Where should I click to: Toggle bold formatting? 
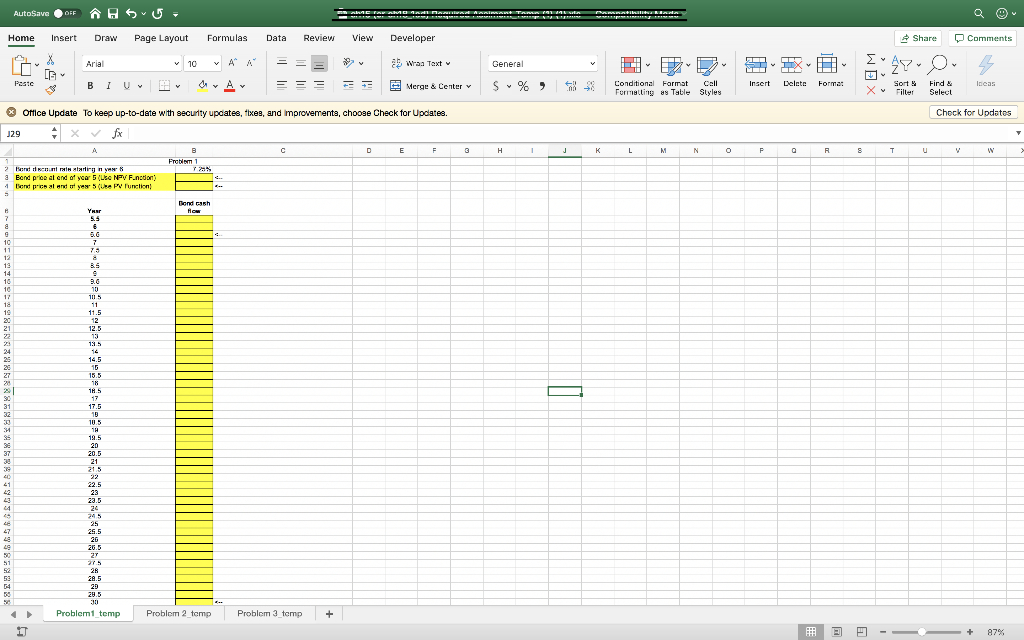90,86
